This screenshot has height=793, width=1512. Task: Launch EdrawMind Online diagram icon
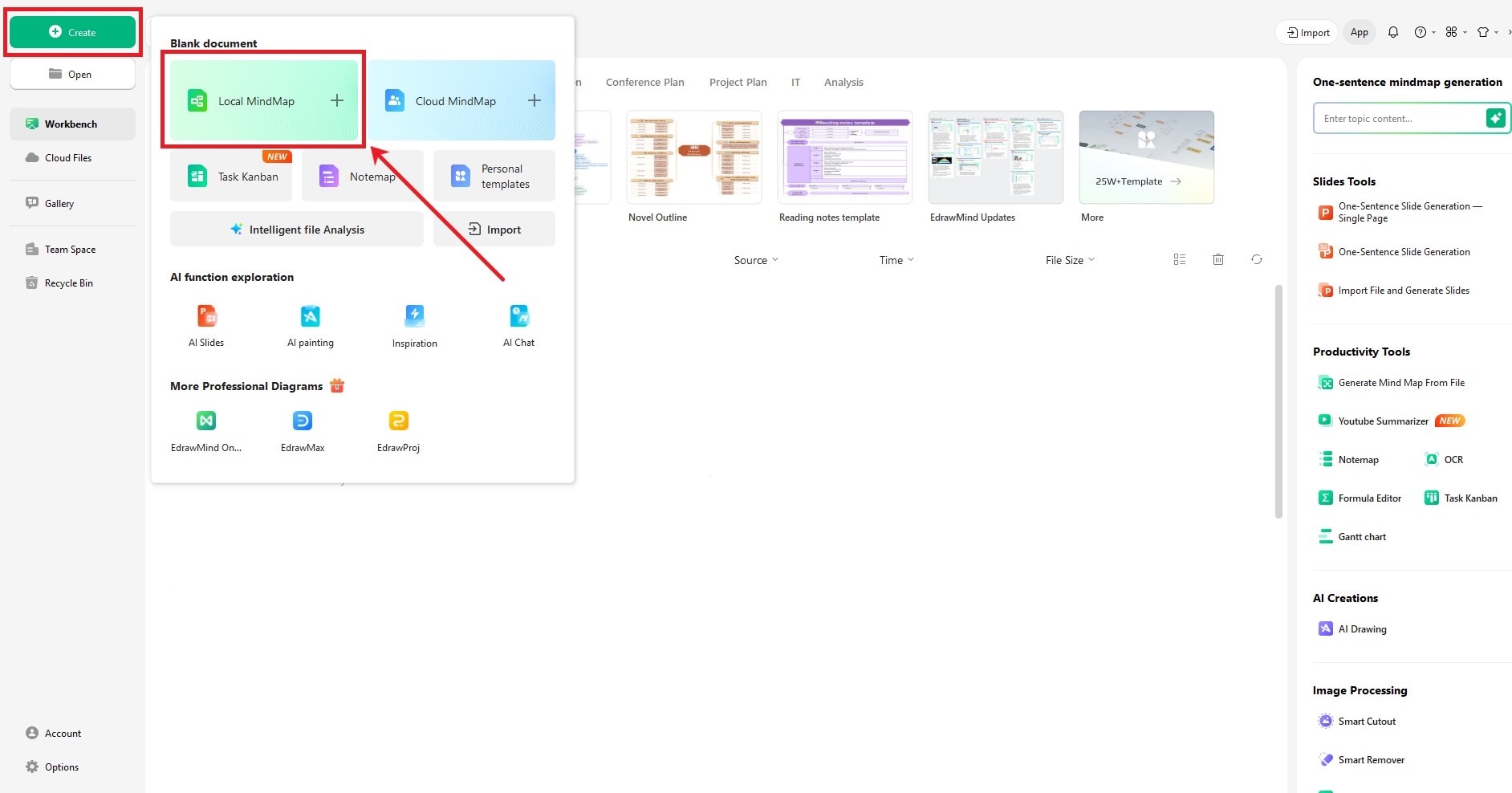tap(206, 421)
